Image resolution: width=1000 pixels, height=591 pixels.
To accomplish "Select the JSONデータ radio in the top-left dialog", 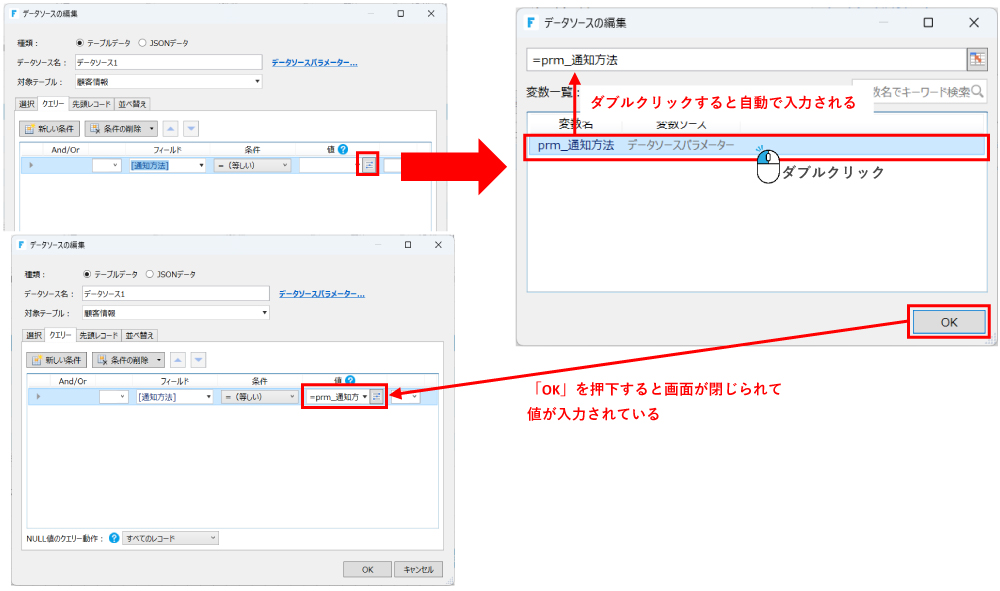I will pos(143,43).
